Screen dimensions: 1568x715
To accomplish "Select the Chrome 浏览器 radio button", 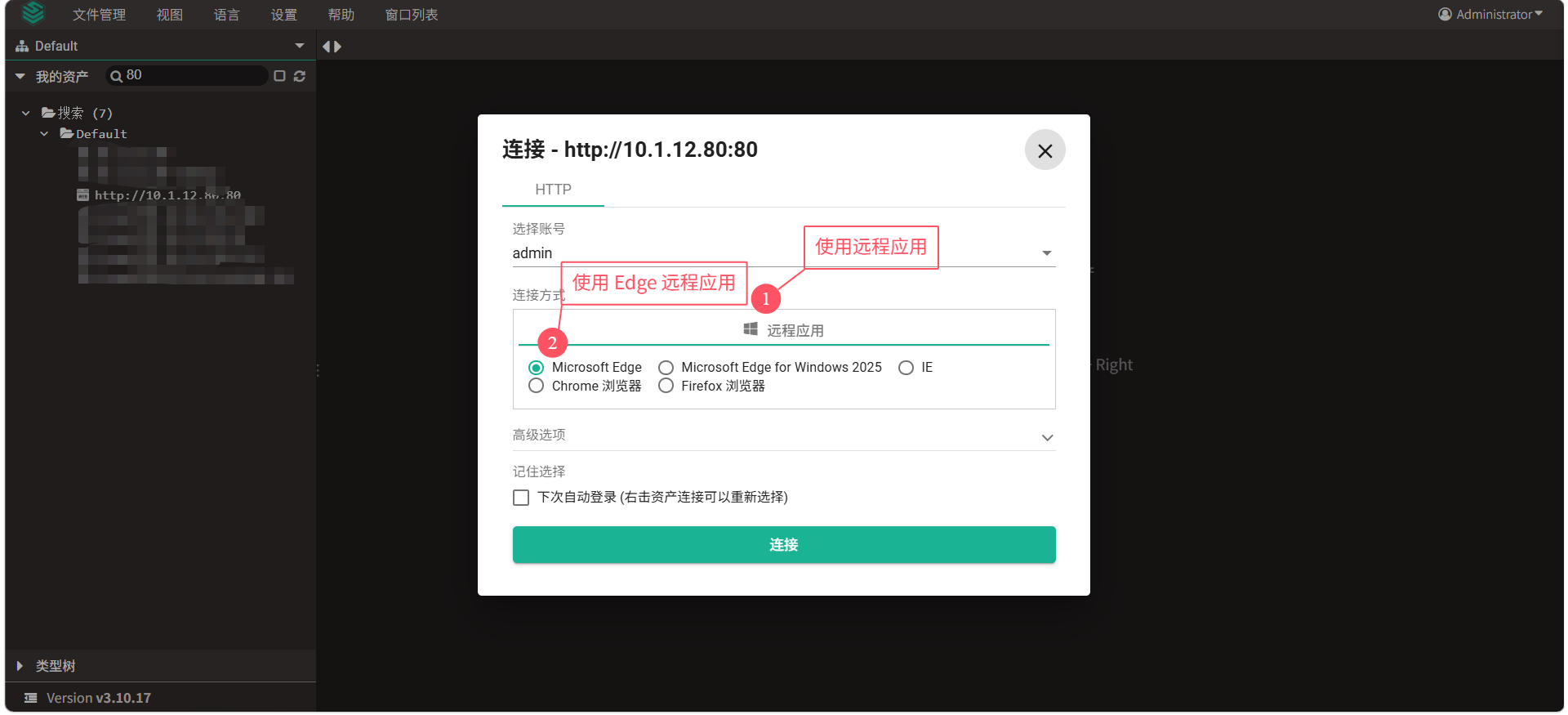I will coord(537,386).
